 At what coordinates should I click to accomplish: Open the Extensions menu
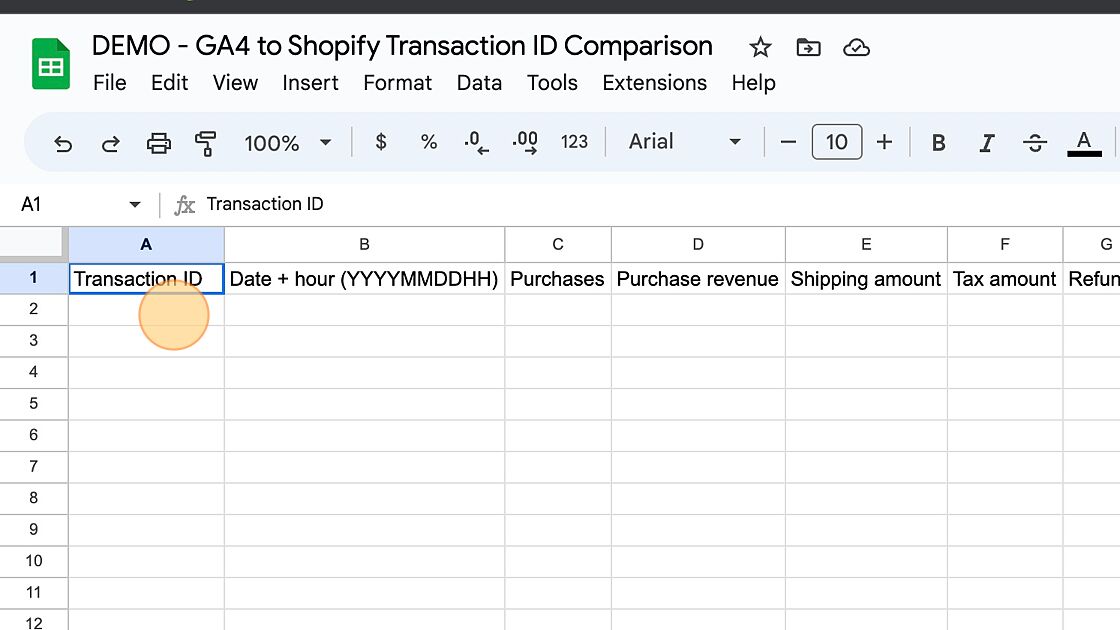pos(654,83)
